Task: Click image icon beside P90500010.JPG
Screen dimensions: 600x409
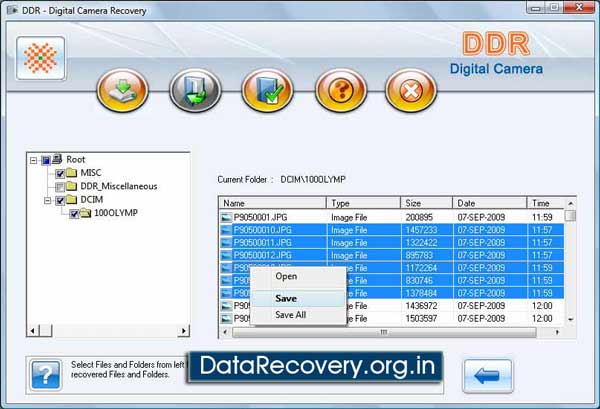Action: [x=226, y=230]
